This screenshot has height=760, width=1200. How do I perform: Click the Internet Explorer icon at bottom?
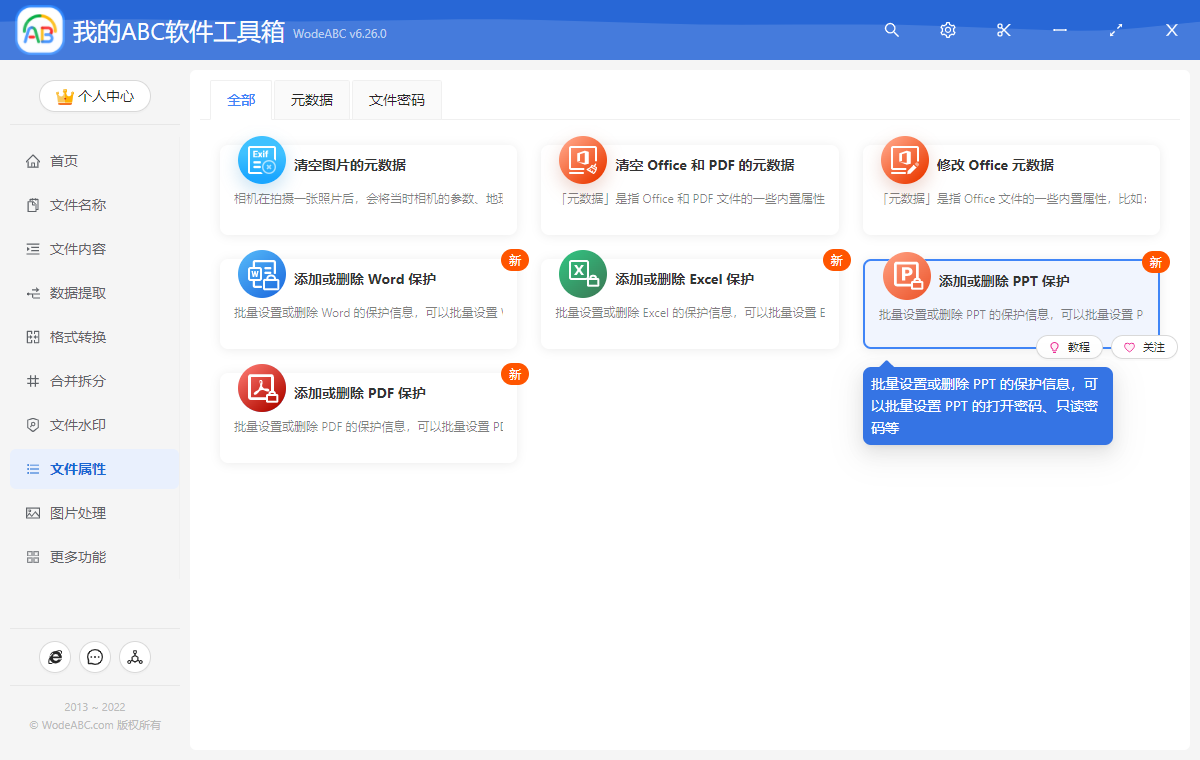(55, 657)
